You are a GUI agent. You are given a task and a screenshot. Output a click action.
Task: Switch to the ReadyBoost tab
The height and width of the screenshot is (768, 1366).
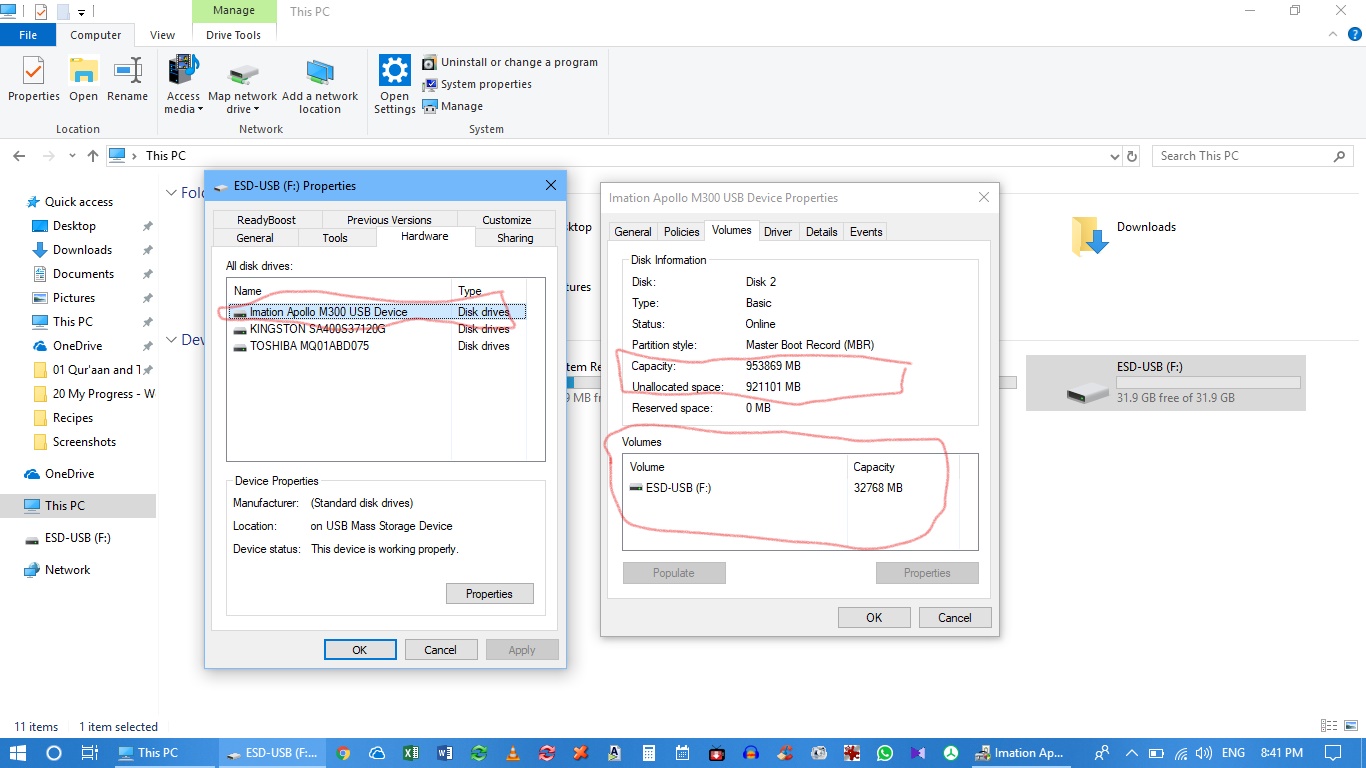pos(265,219)
